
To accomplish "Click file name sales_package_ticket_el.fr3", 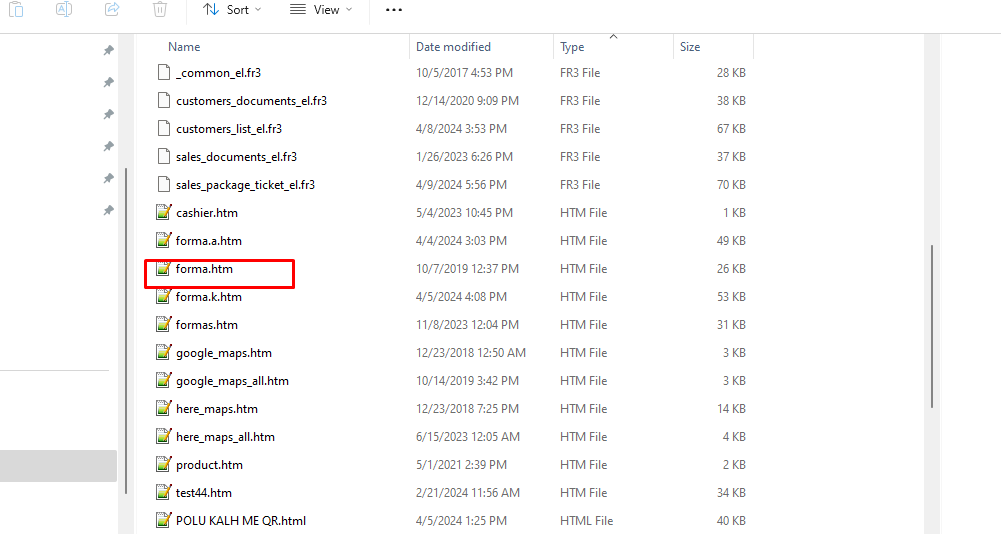I will click(246, 185).
